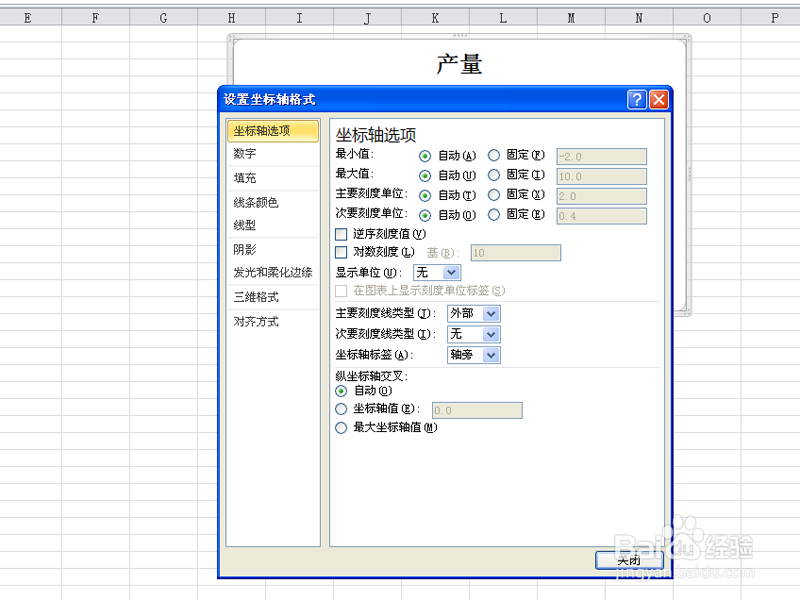
Task: Click the 关闭 button
Action: 629,560
